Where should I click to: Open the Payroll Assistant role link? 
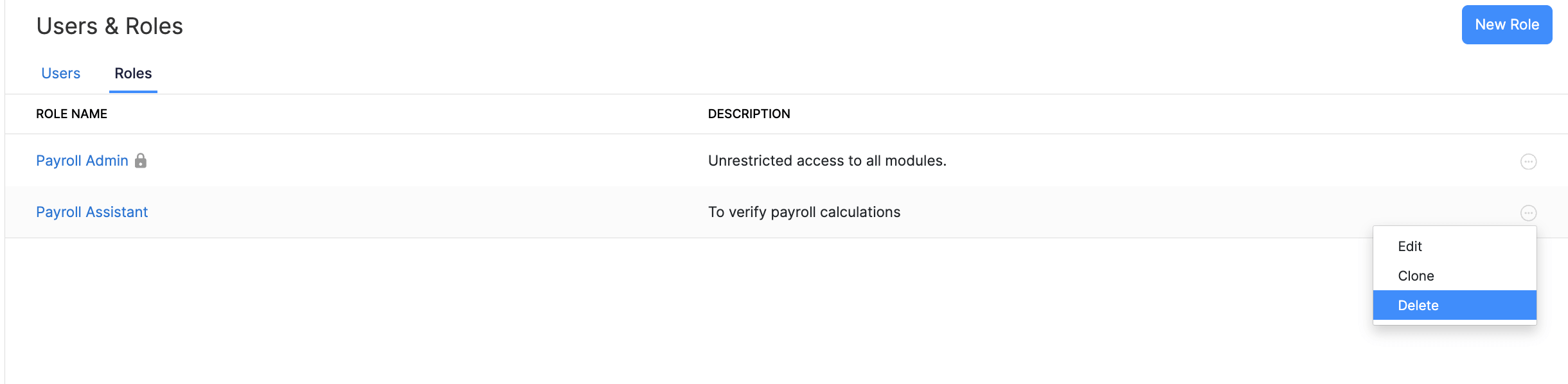click(92, 212)
